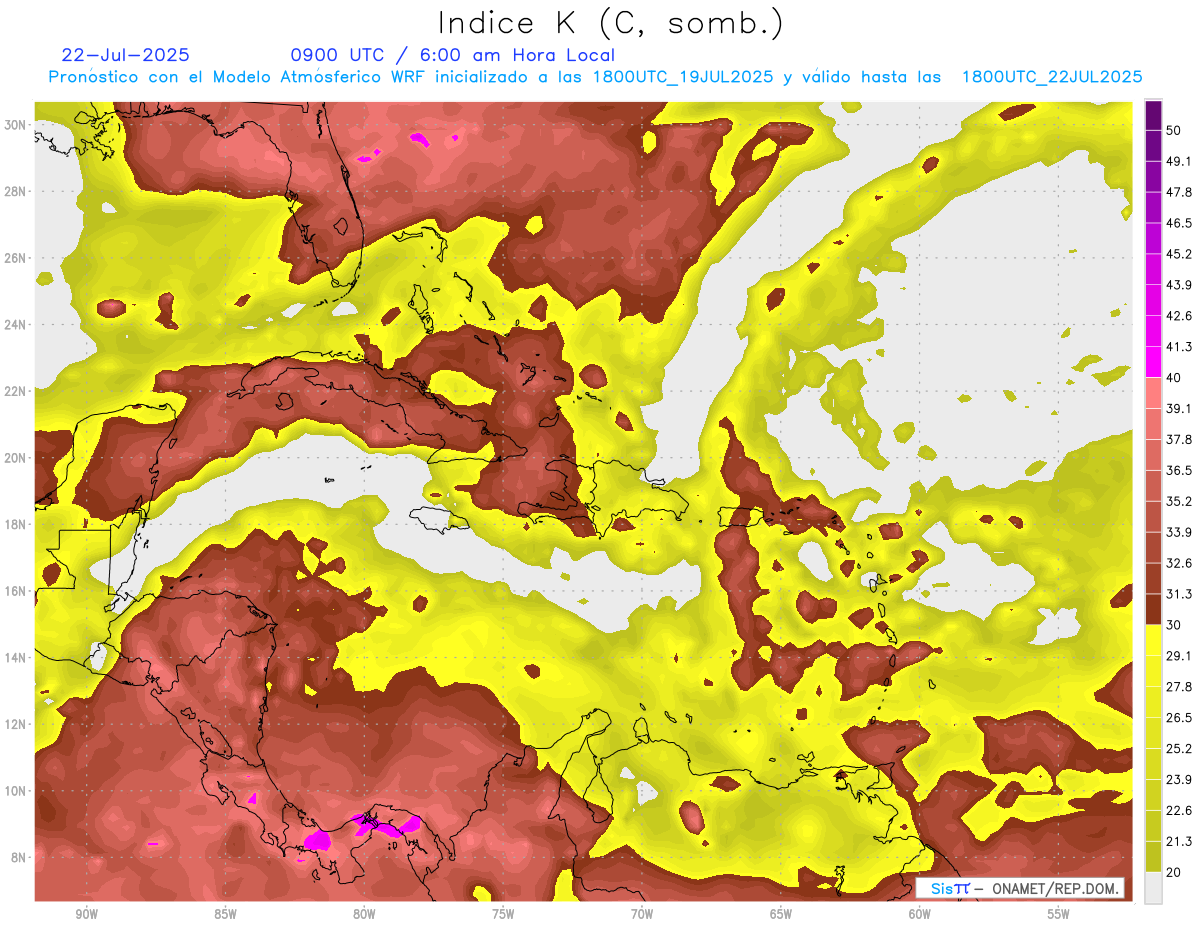This screenshot has height=927, width=1200.
Task: Select the colorbar value 21.3
Action: pos(1178,842)
